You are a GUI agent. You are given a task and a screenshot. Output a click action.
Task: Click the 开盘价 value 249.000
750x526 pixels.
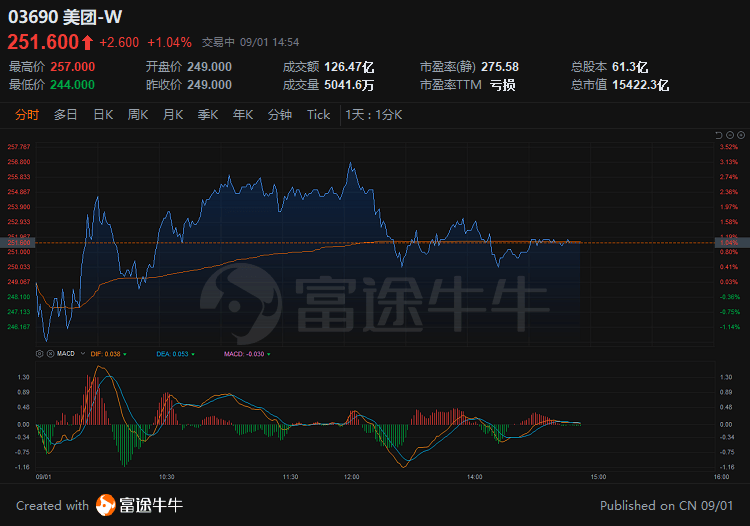tap(210, 67)
